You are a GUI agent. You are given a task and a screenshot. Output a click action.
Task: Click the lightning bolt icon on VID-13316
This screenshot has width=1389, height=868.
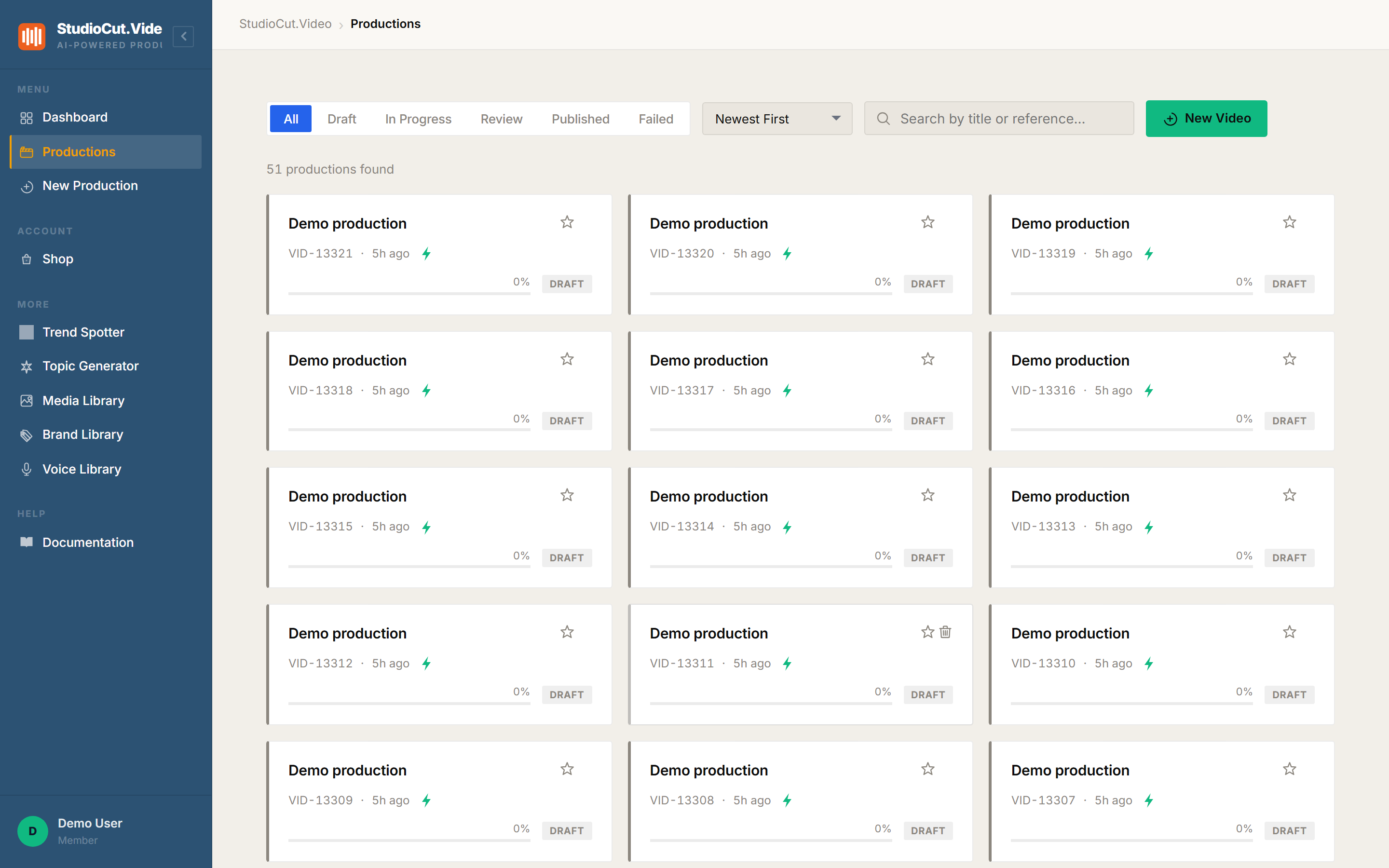(x=1149, y=391)
